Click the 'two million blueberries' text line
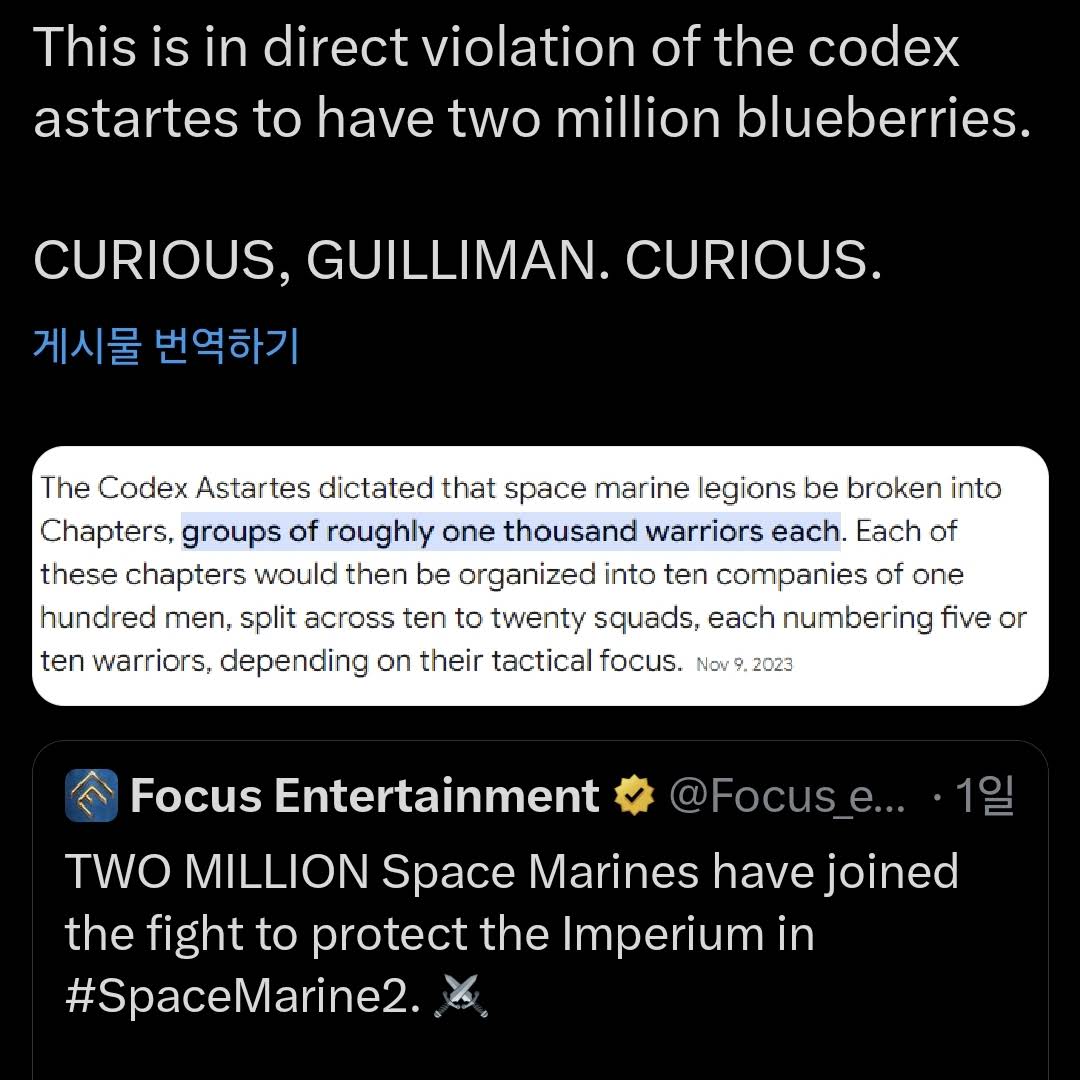 coord(532,118)
